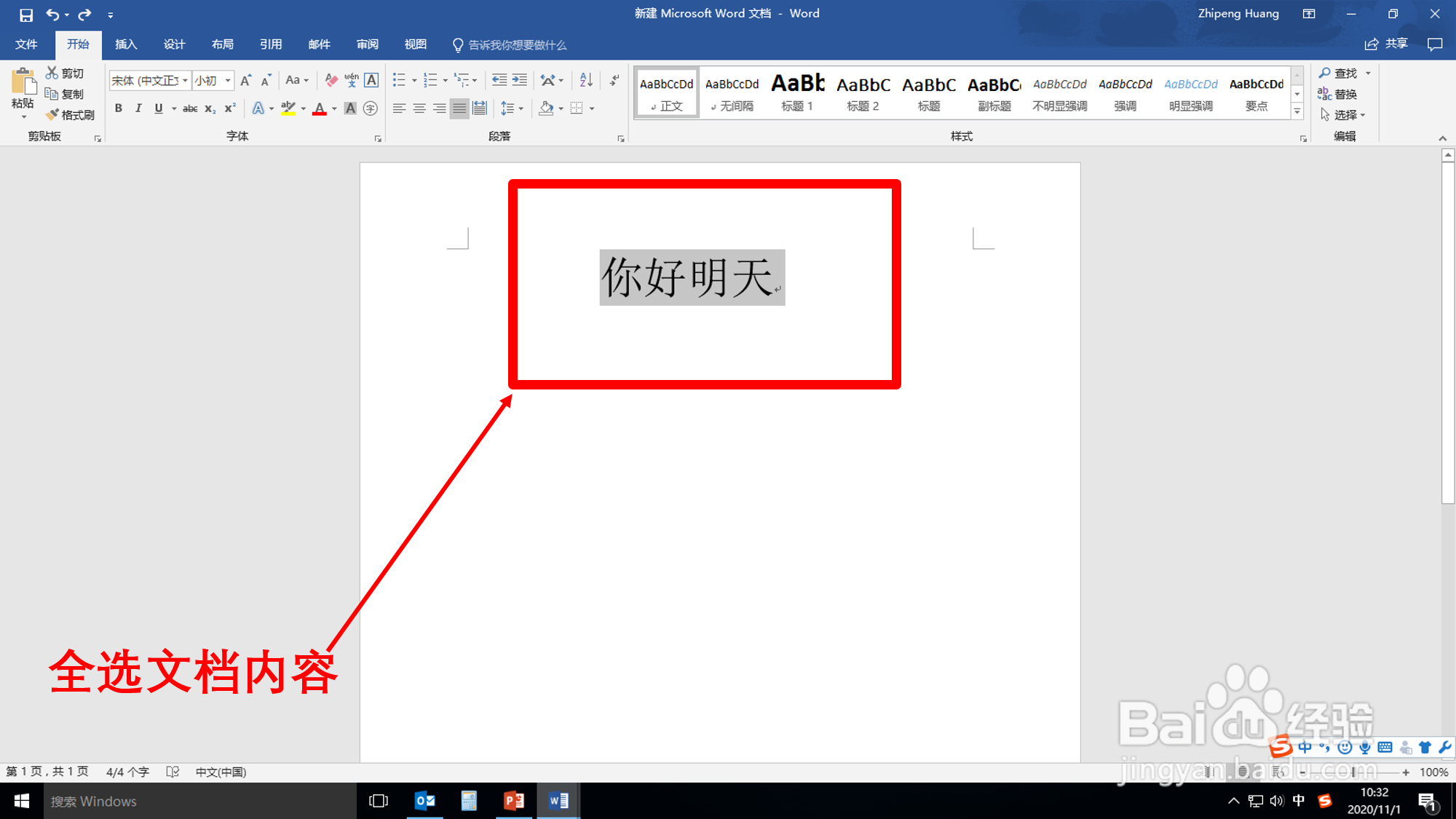The image size is (1456, 819).
Task: Open the font size dropdown
Action: point(228,80)
